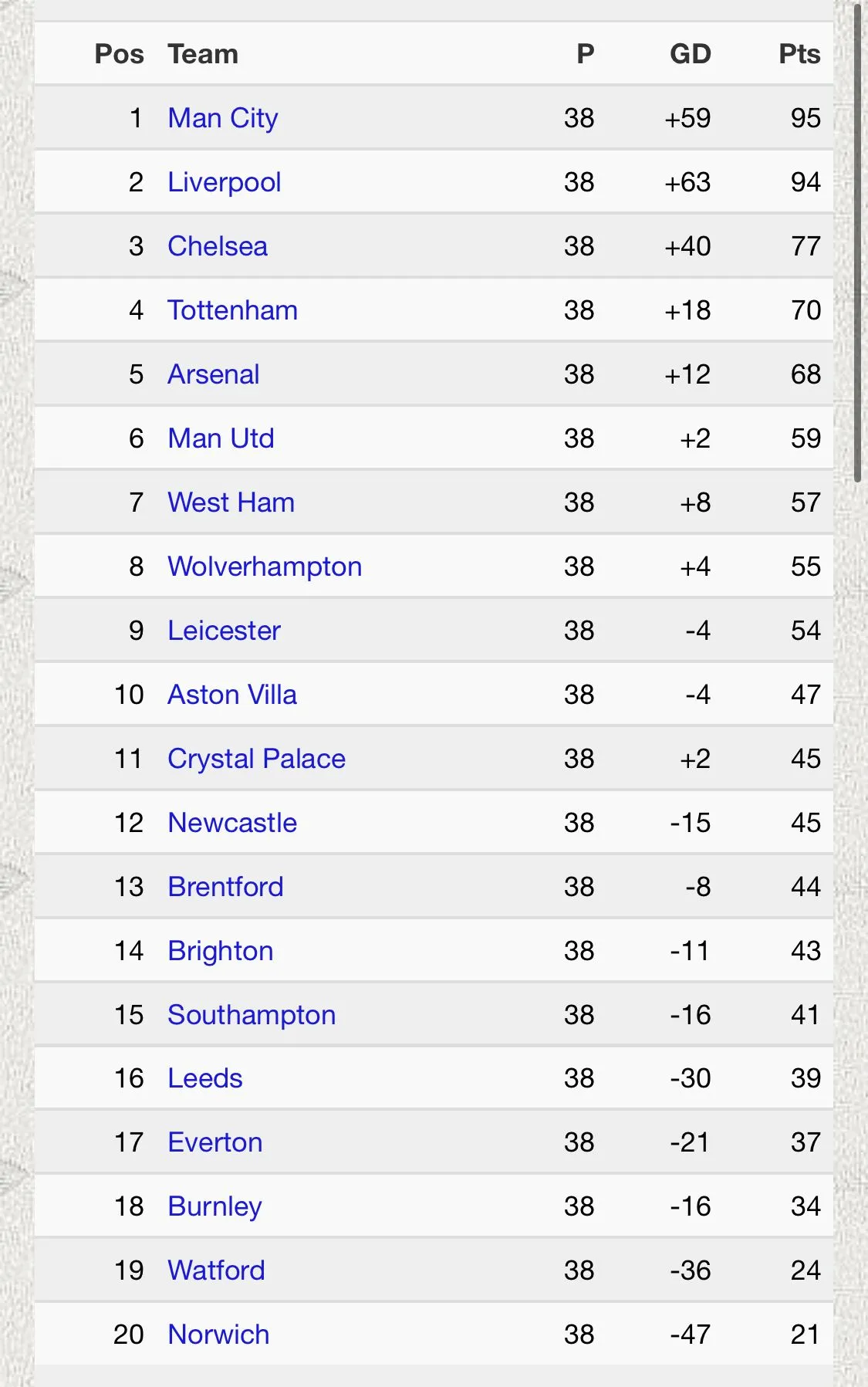
Task: Select the Tottenham link
Action: point(232,310)
